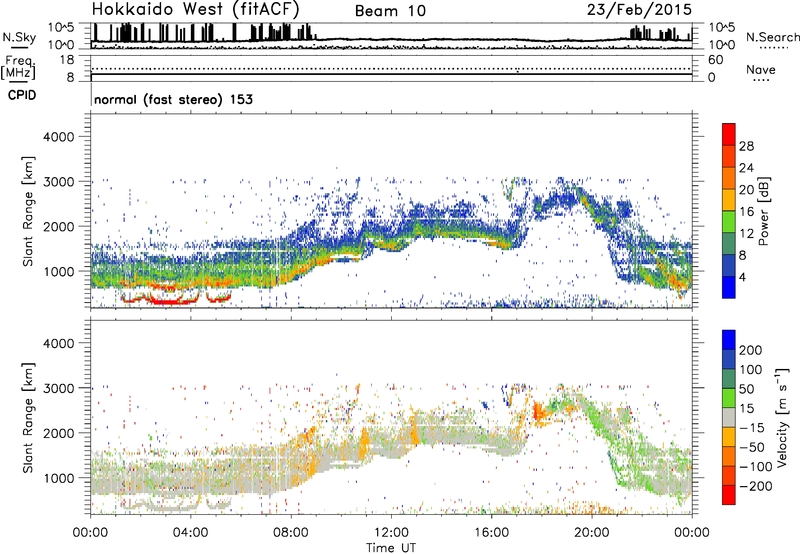
Task: Click the 'N.Sky' legend label
Action: 19,37
